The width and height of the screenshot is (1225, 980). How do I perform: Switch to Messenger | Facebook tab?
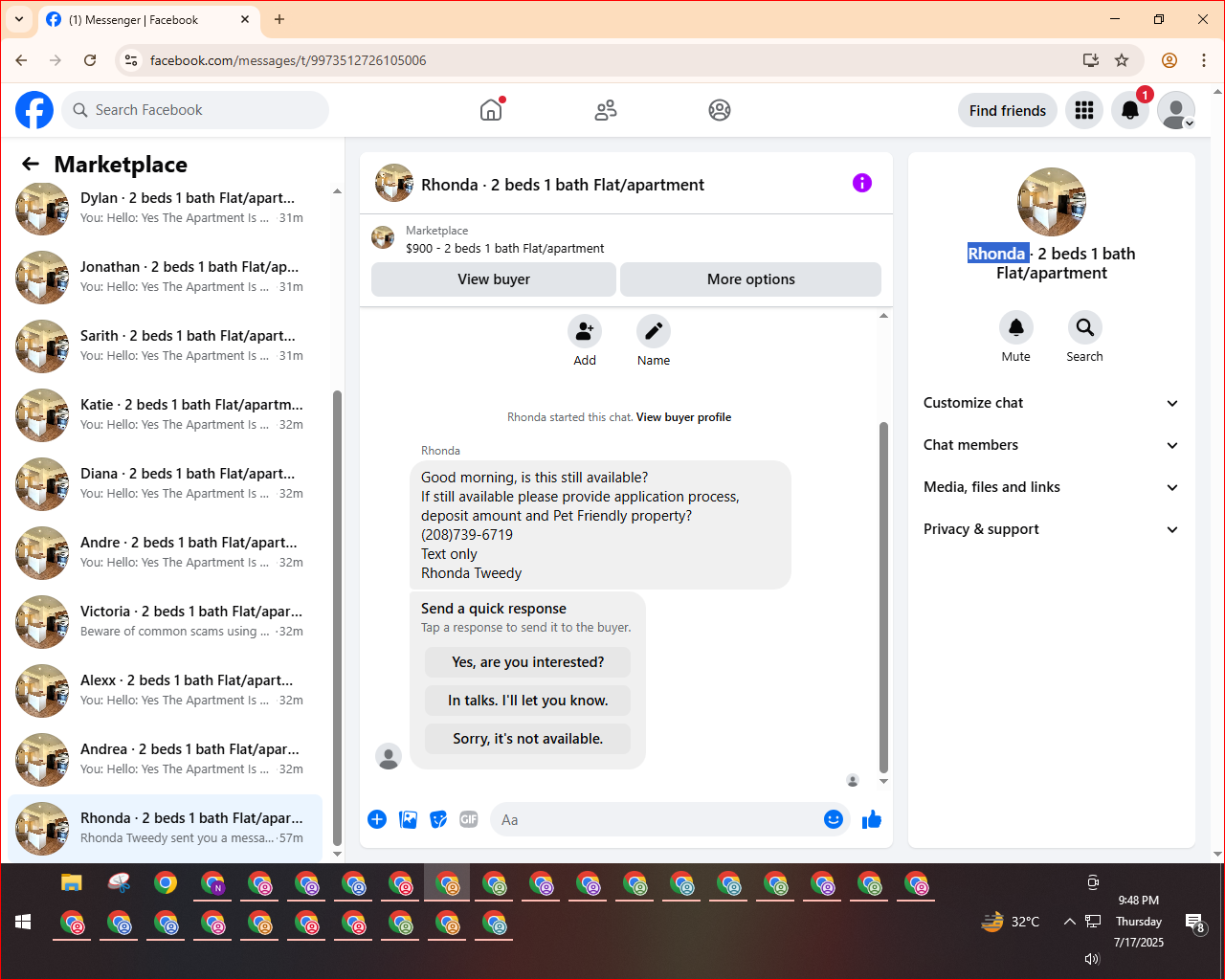pyautogui.click(x=148, y=19)
